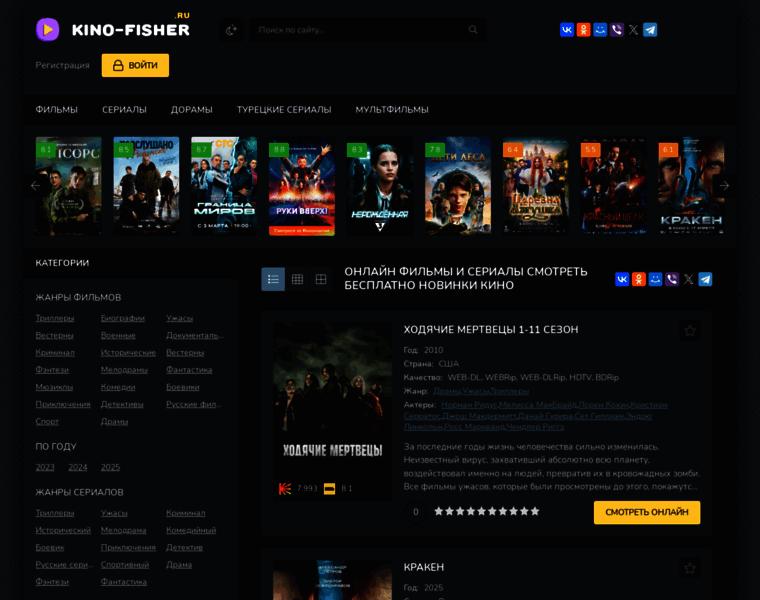Open the VK icon in the header
The image size is (760, 600).
(x=567, y=30)
